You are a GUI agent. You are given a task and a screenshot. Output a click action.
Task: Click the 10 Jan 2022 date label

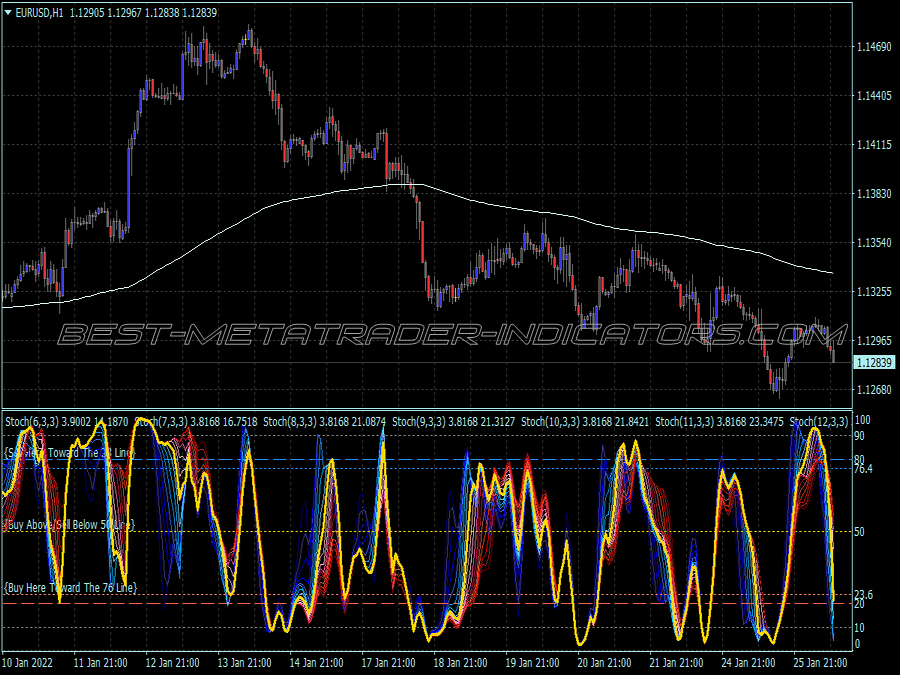[x=28, y=662]
